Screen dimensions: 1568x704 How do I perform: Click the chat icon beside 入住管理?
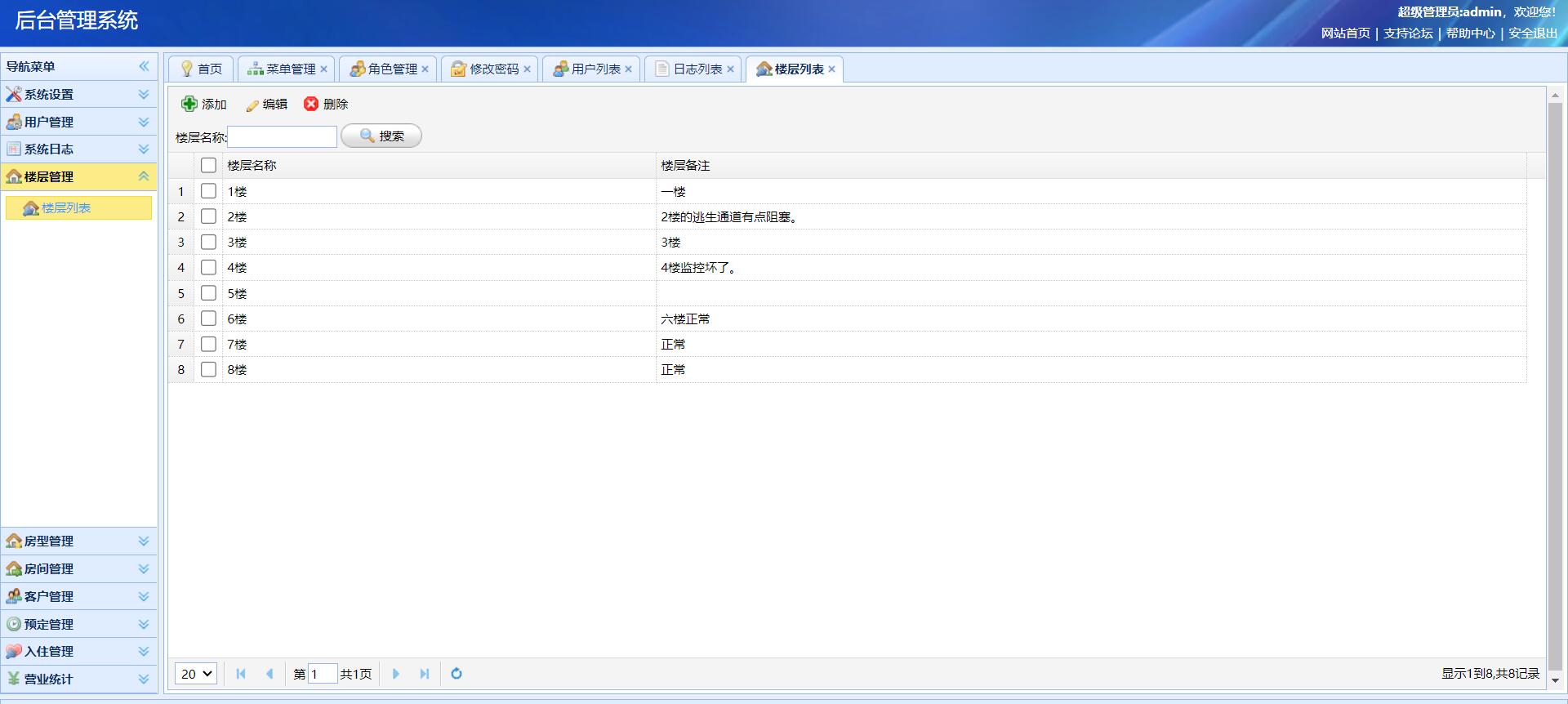tap(14, 651)
